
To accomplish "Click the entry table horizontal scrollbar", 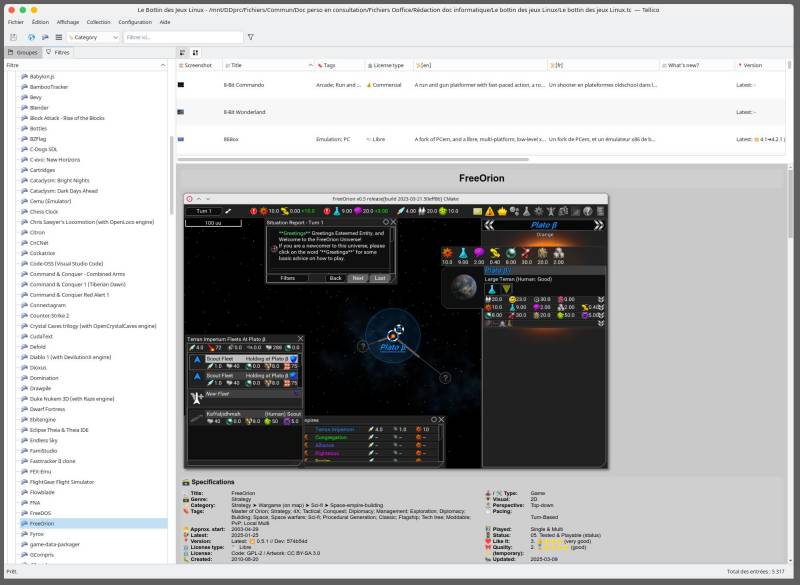I will tap(353, 160).
